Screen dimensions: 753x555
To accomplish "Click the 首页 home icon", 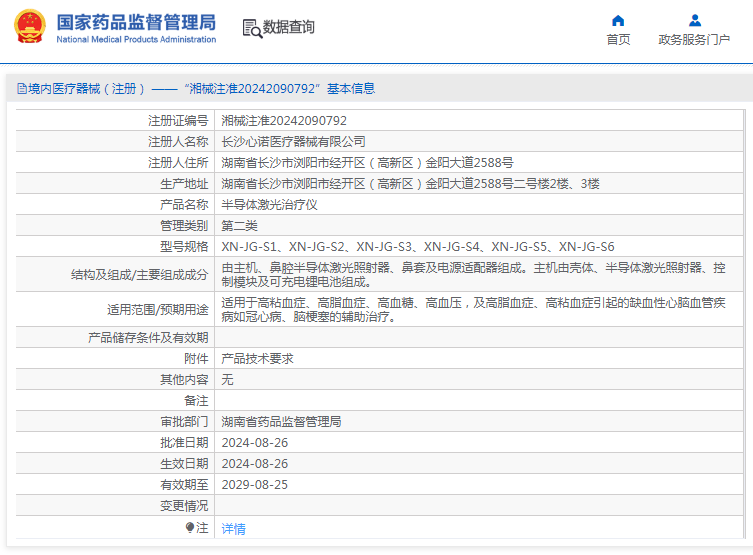I will tap(618, 21).
